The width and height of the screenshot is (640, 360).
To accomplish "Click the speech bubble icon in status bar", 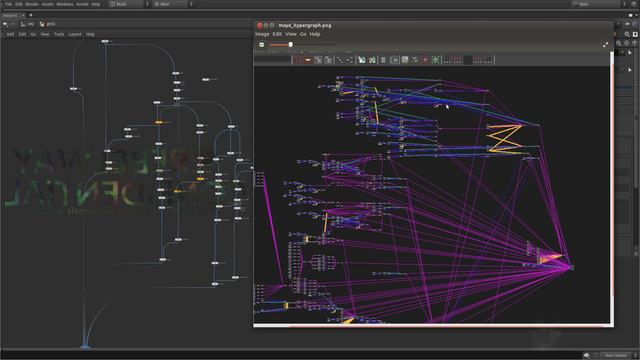I will 587,356.
